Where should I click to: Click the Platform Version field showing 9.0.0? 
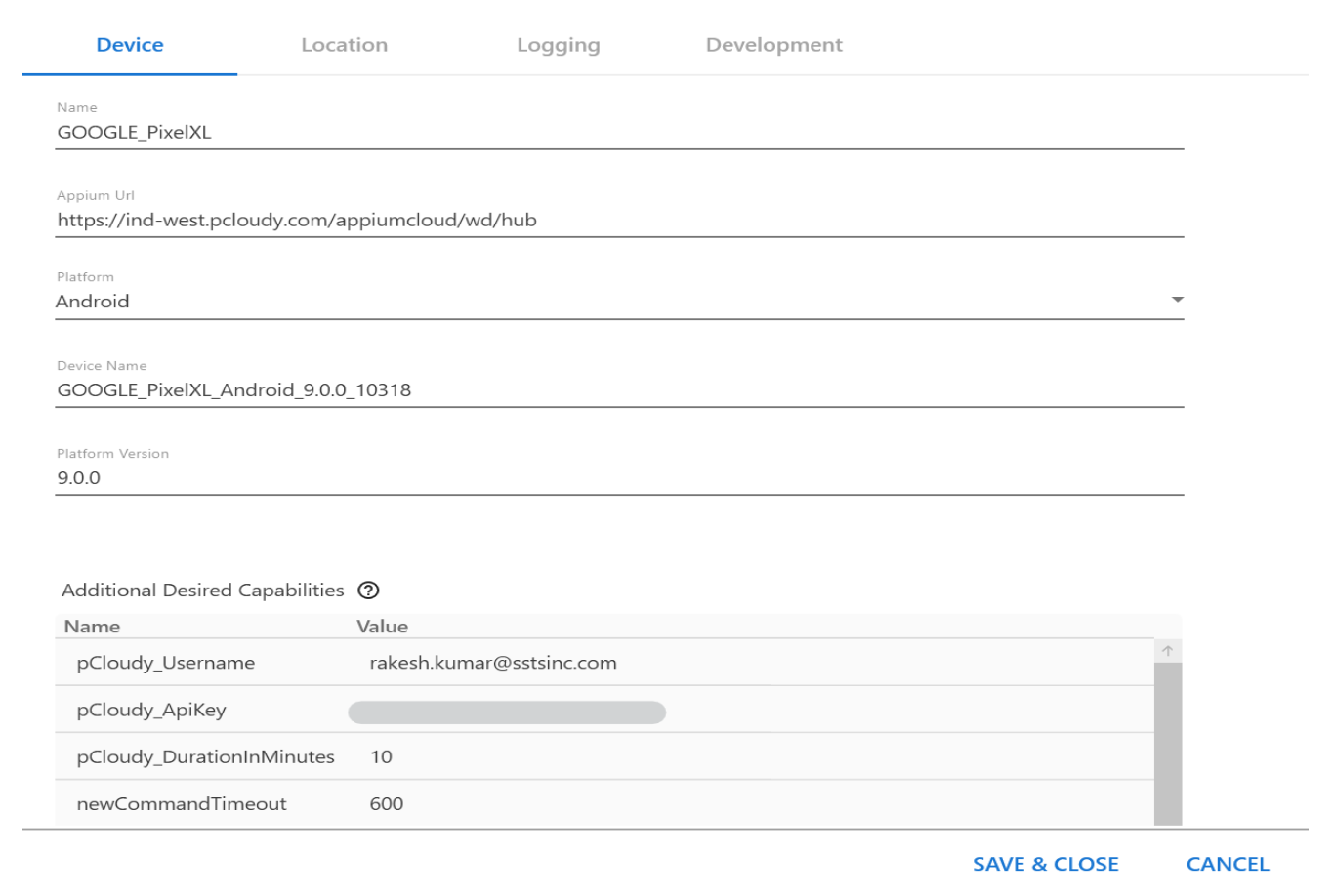click(x=619, y=478)
